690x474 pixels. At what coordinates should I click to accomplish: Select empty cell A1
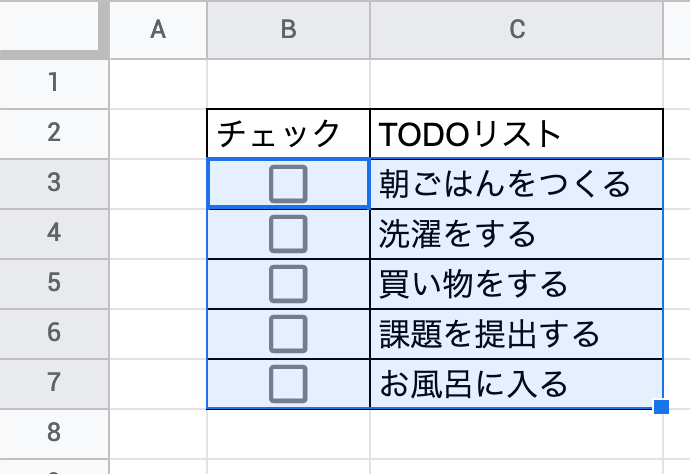tap(158, 84)
